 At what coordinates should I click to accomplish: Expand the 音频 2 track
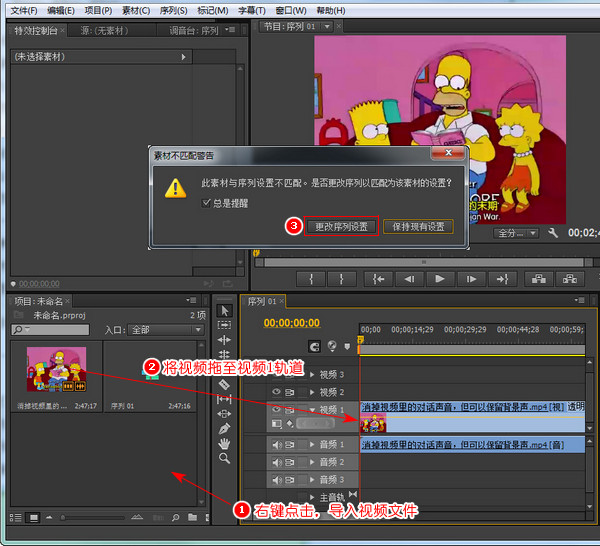coord(312,462)
